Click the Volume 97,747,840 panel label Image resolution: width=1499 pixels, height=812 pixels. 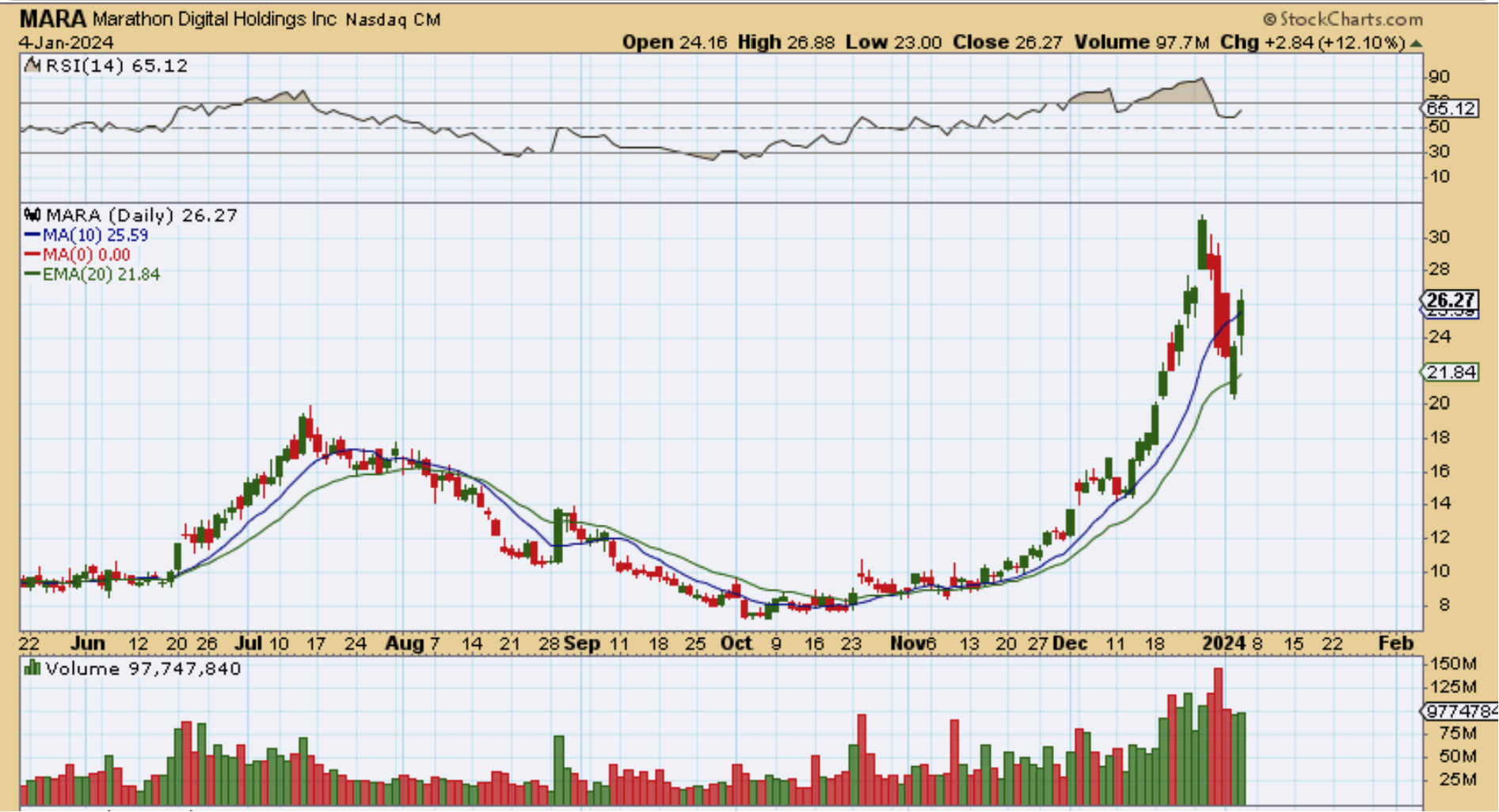pyautogui.click(x=143, y=669)
